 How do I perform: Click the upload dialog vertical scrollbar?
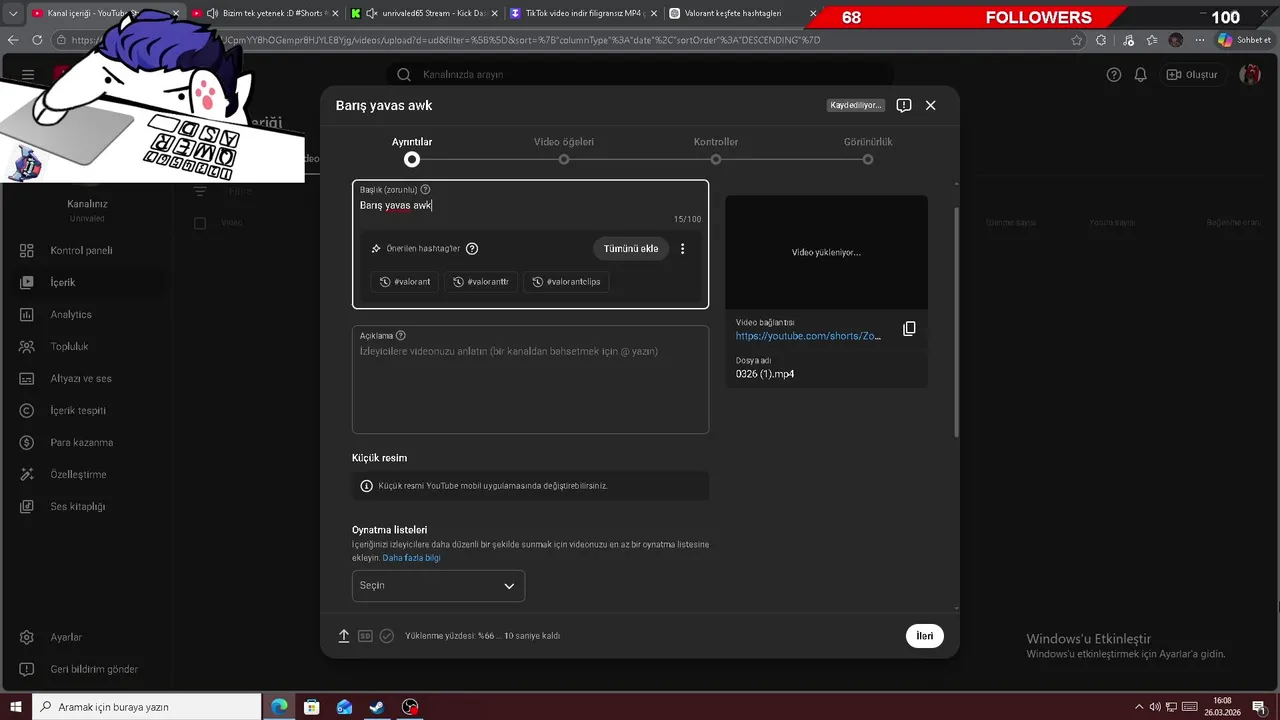click(x=957, y=322)
